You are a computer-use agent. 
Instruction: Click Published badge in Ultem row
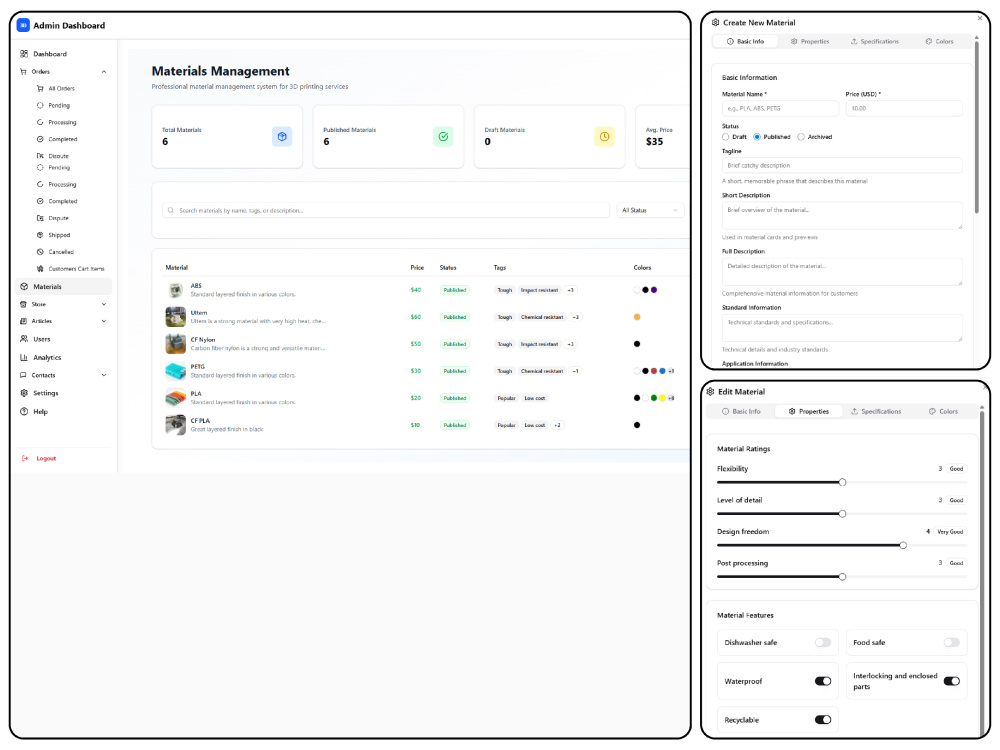455,318
